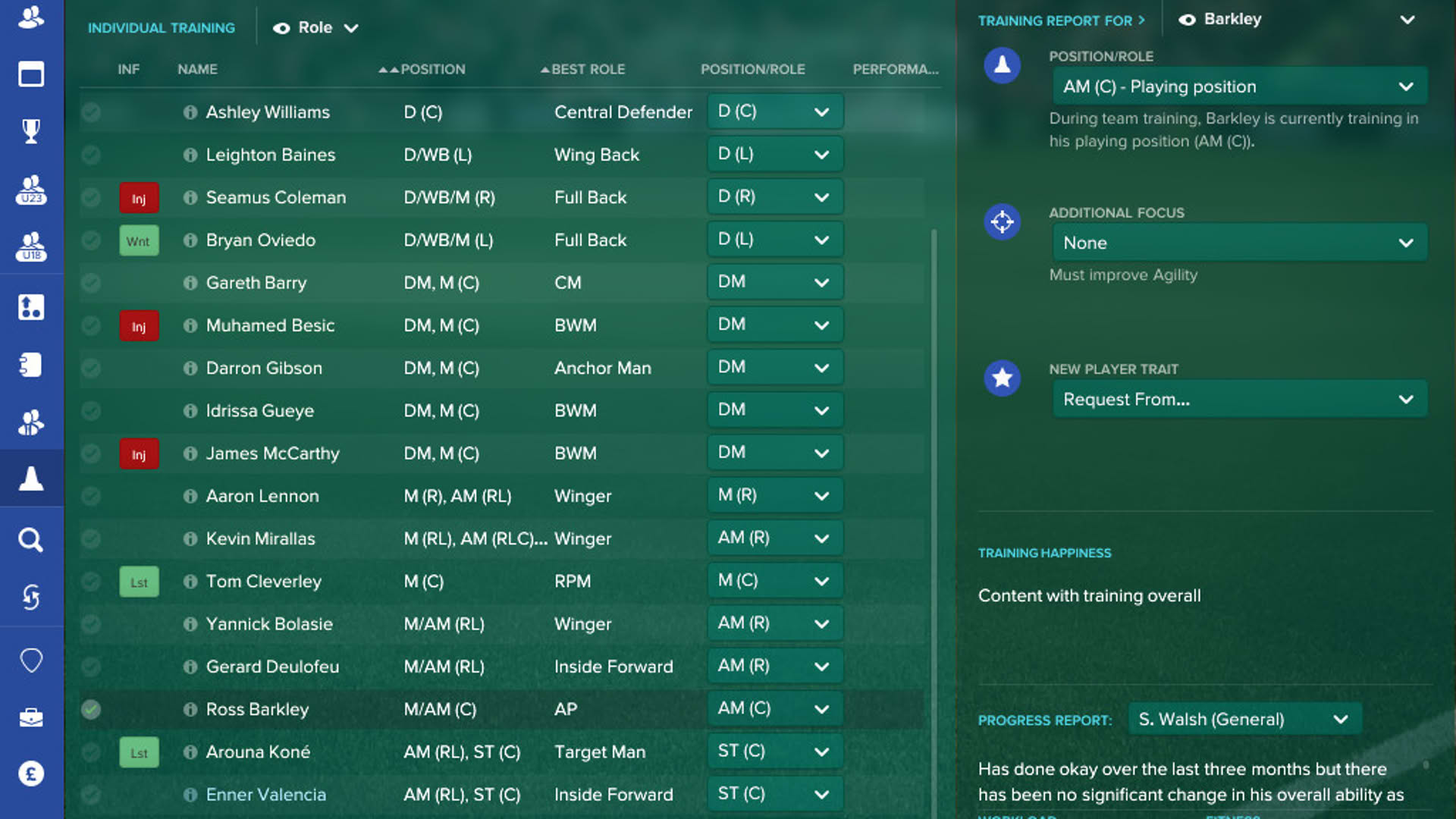Open the finances pound icon

[31, 774]
